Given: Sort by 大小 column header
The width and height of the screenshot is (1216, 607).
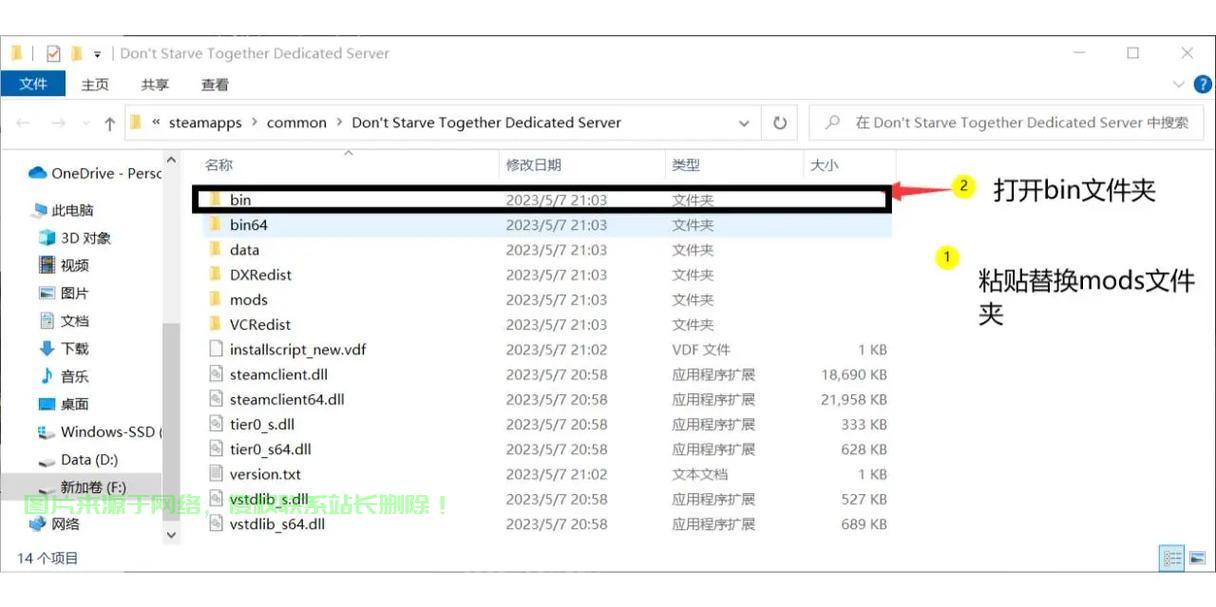Looking at the screenshot, I should pos(824,165).
